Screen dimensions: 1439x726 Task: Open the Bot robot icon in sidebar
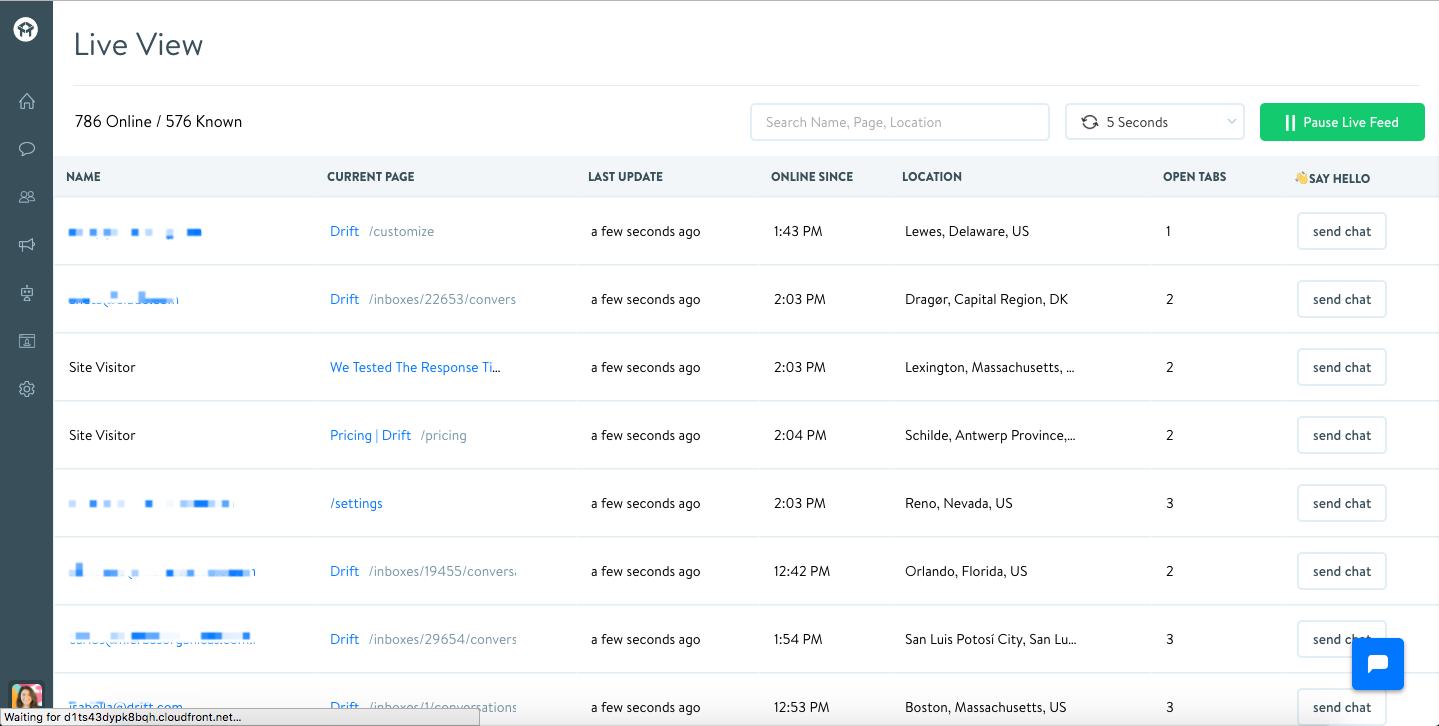27,293
